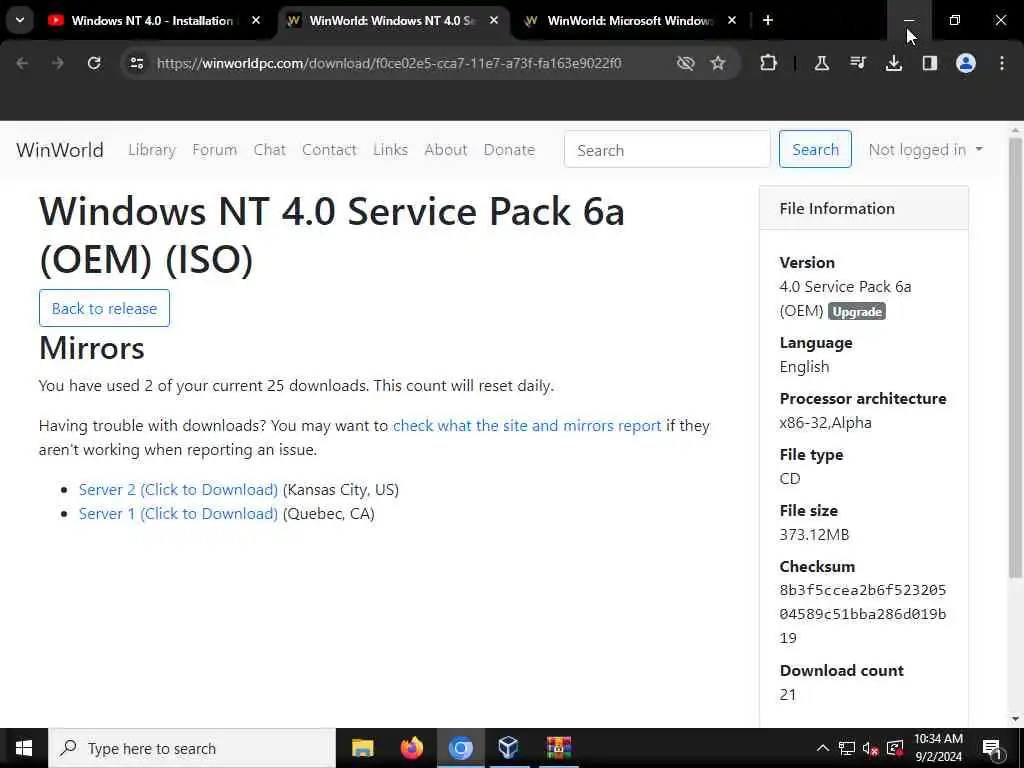Click the page vertical scrollbar
This screenshot has height=768, width=1024.
click(1015, 359)
